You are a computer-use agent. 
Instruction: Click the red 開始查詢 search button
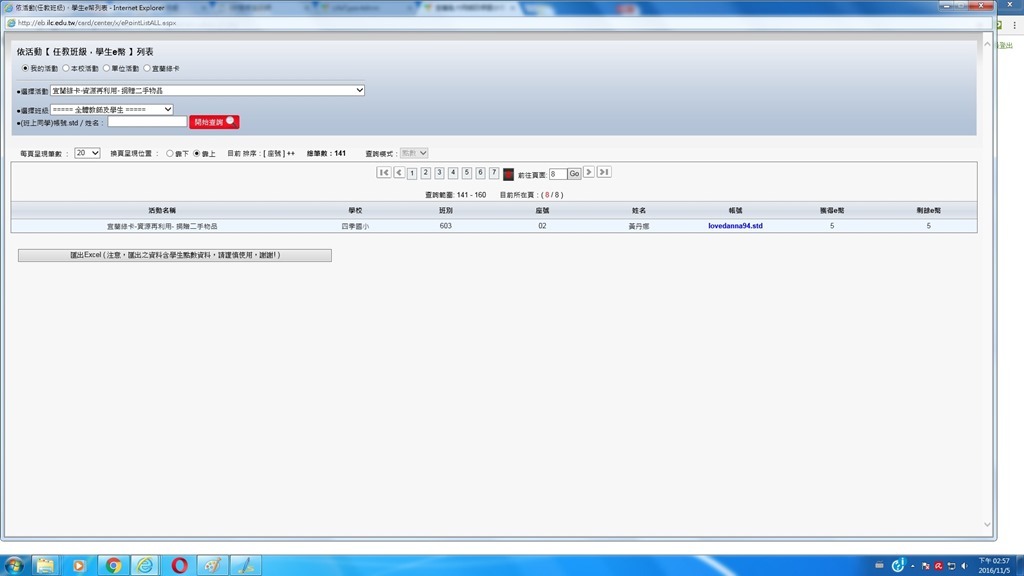tap(214, 122)
